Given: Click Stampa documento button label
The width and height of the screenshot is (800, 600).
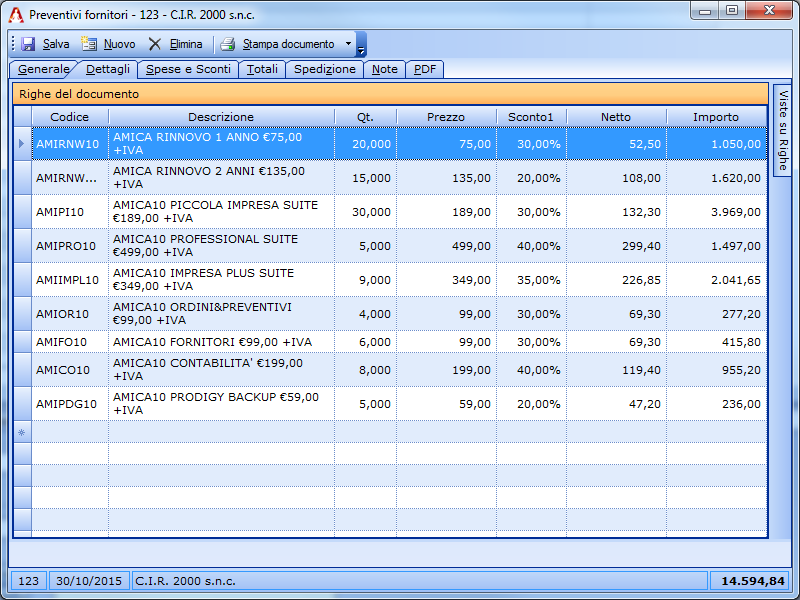Looking at the screenshot, I should [x=288, y=44].
